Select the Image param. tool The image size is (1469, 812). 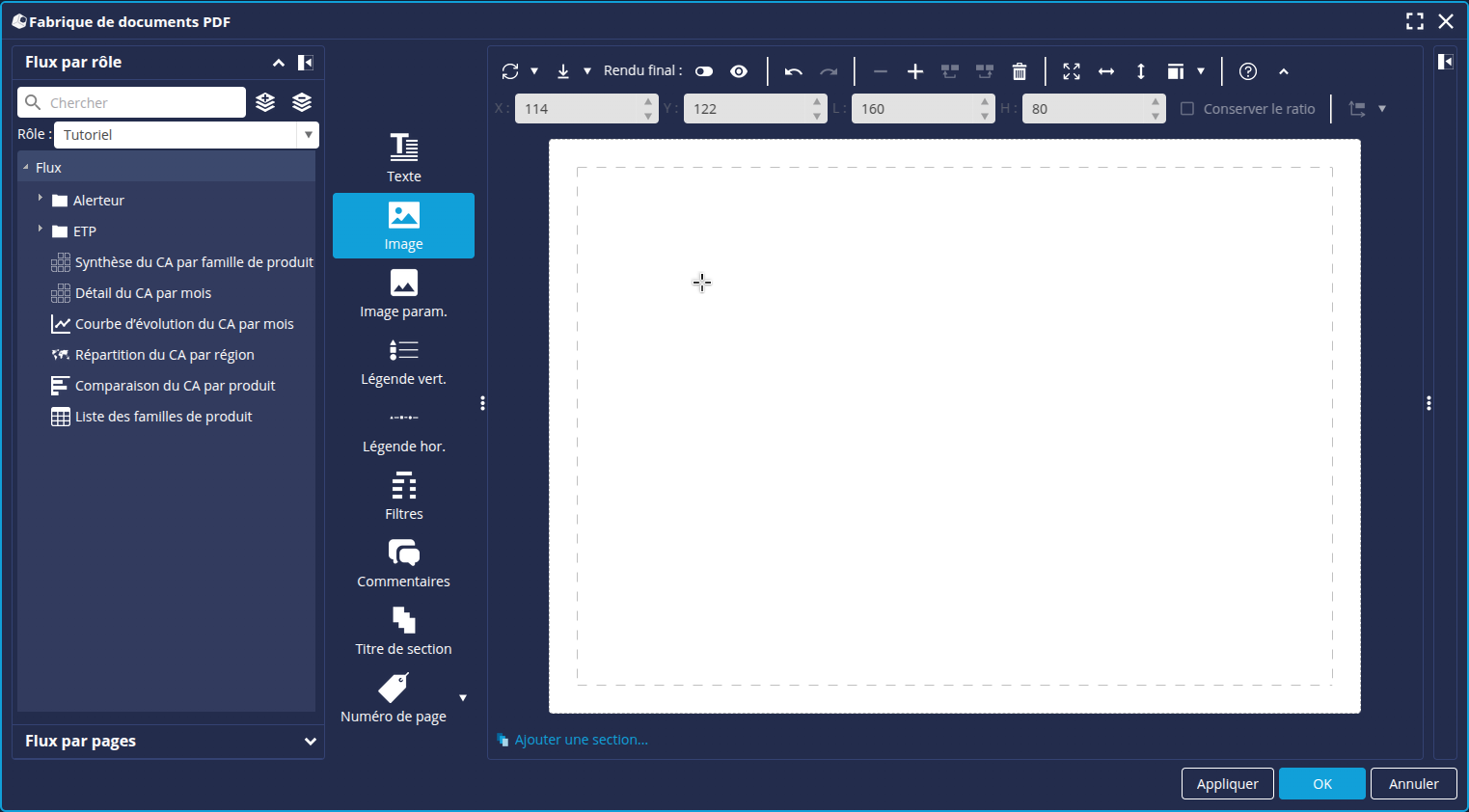(x=403, y=293)
